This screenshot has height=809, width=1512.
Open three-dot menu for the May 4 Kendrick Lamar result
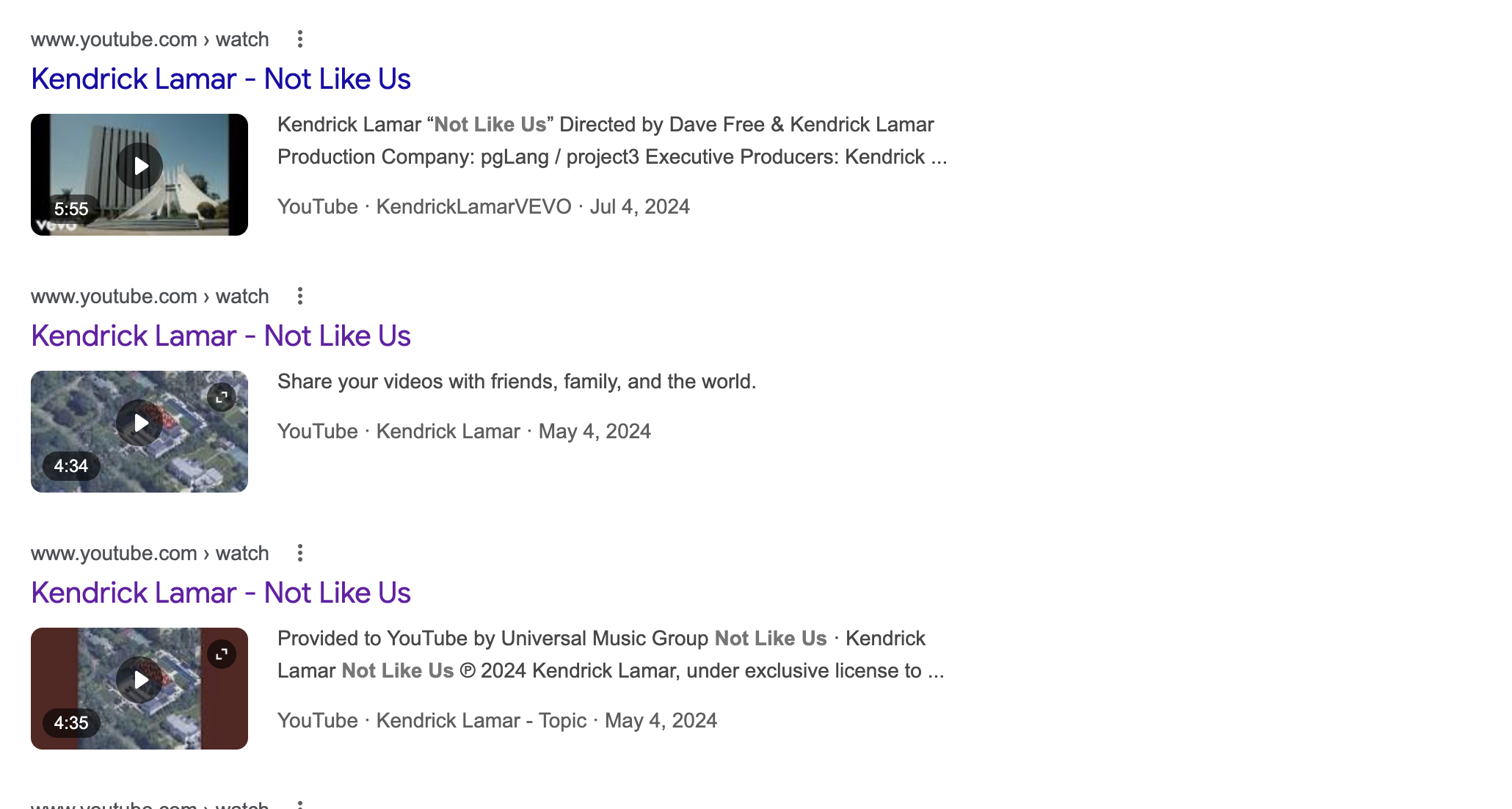pos(299,297)
